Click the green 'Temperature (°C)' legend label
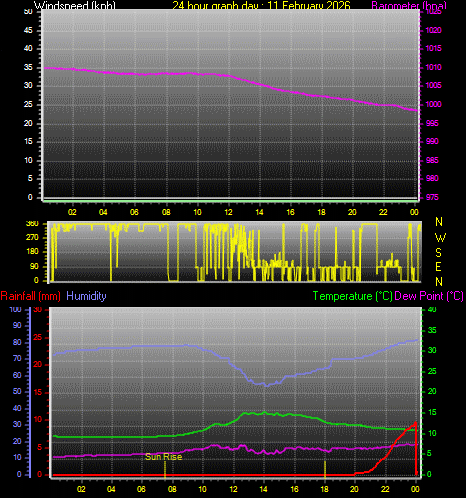 point(353,296)
